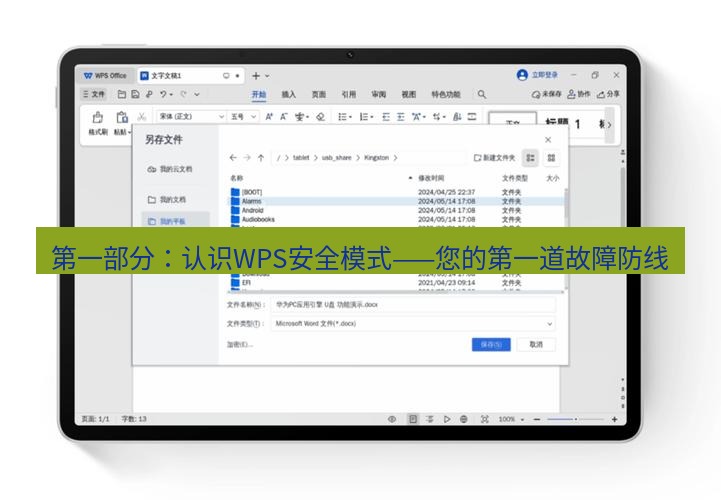Switch to the 特色功能 ribbon tab
Screen dimensions: 721x500
[446, 94]
